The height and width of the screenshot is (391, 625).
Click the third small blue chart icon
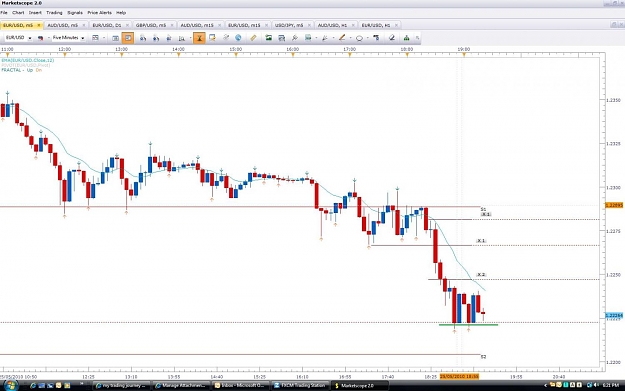[169, 38]
